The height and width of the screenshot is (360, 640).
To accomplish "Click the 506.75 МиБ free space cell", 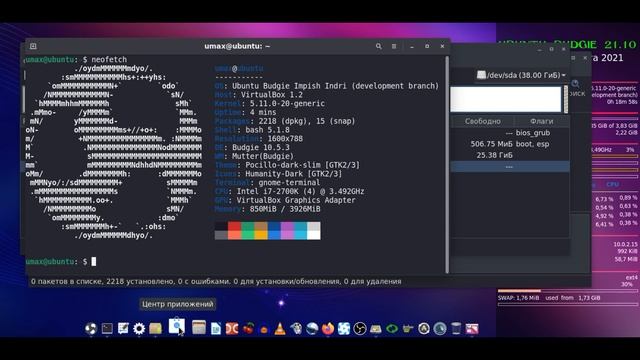I will (x=491, y=144).
